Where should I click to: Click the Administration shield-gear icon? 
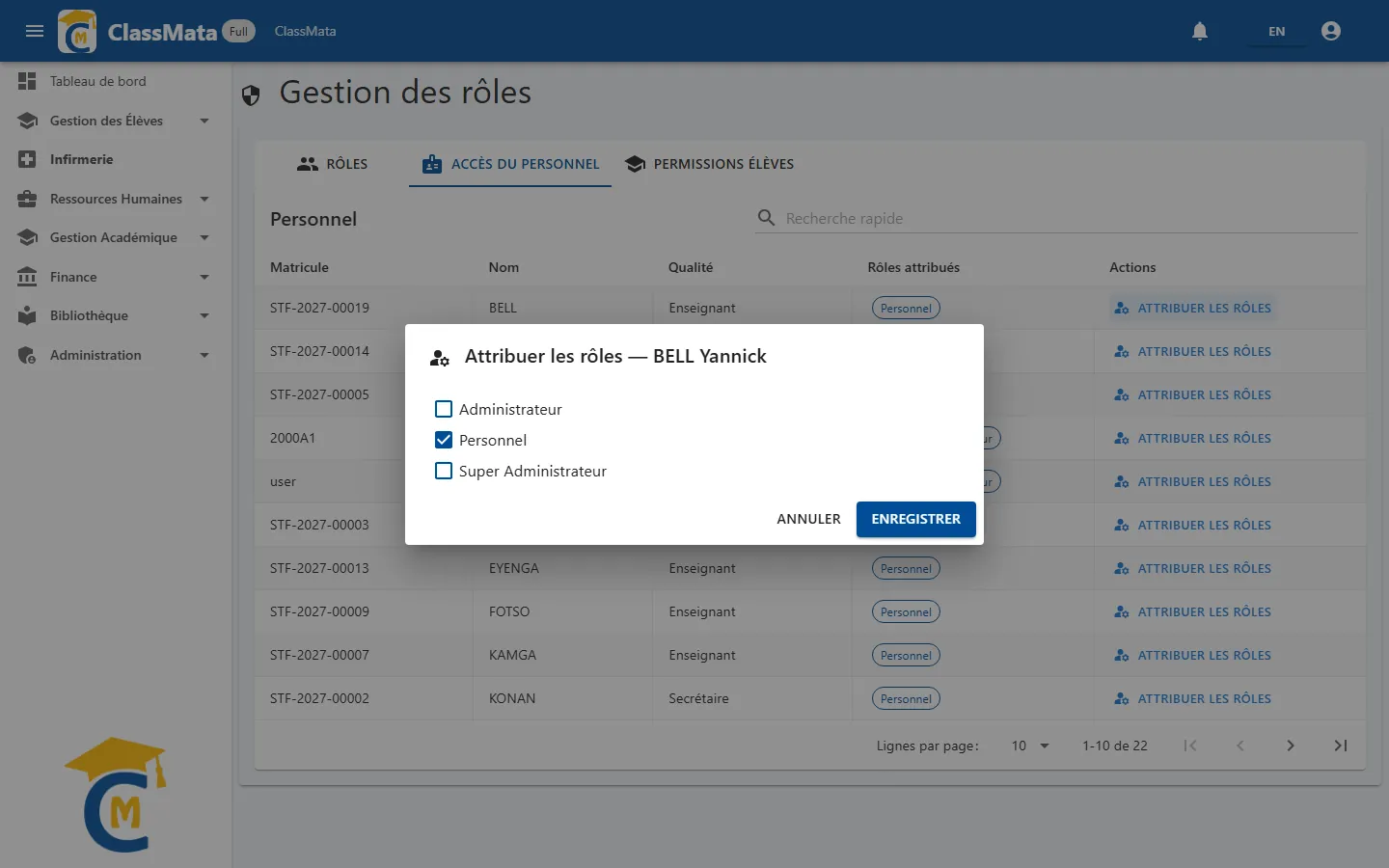coord(27,355)
